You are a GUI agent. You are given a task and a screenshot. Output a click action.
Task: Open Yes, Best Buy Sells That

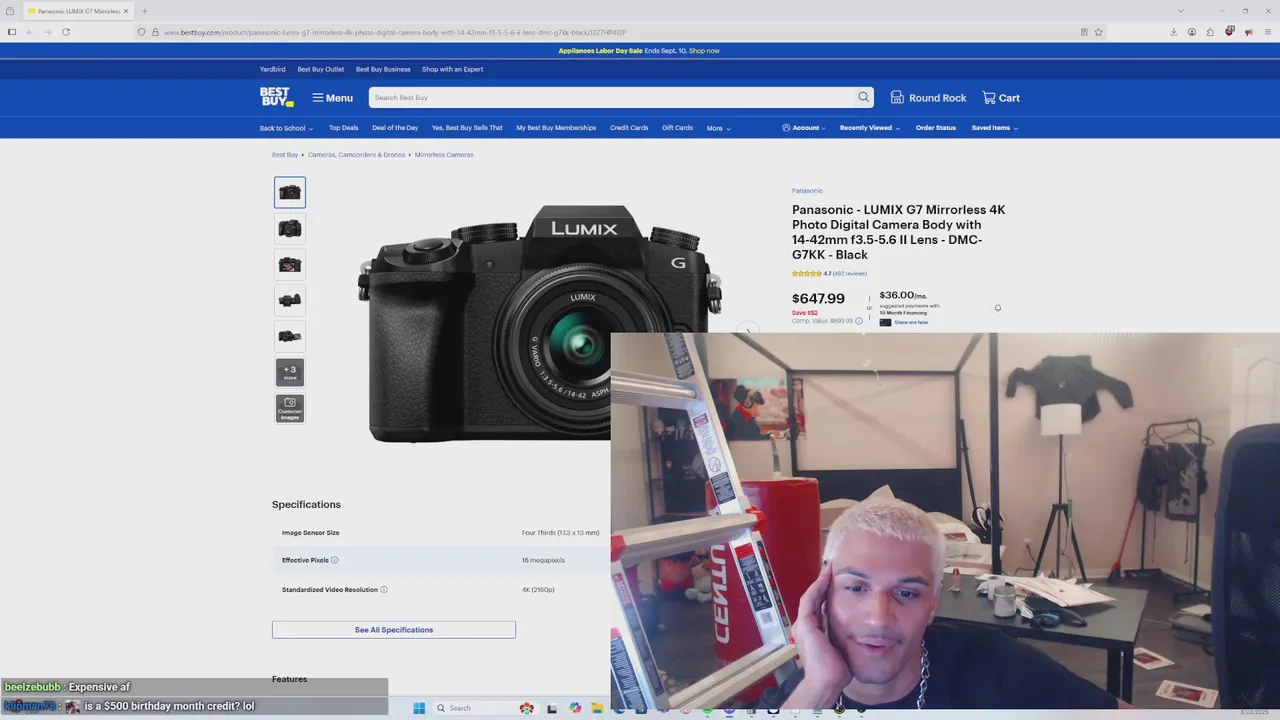tap(467, 128)
